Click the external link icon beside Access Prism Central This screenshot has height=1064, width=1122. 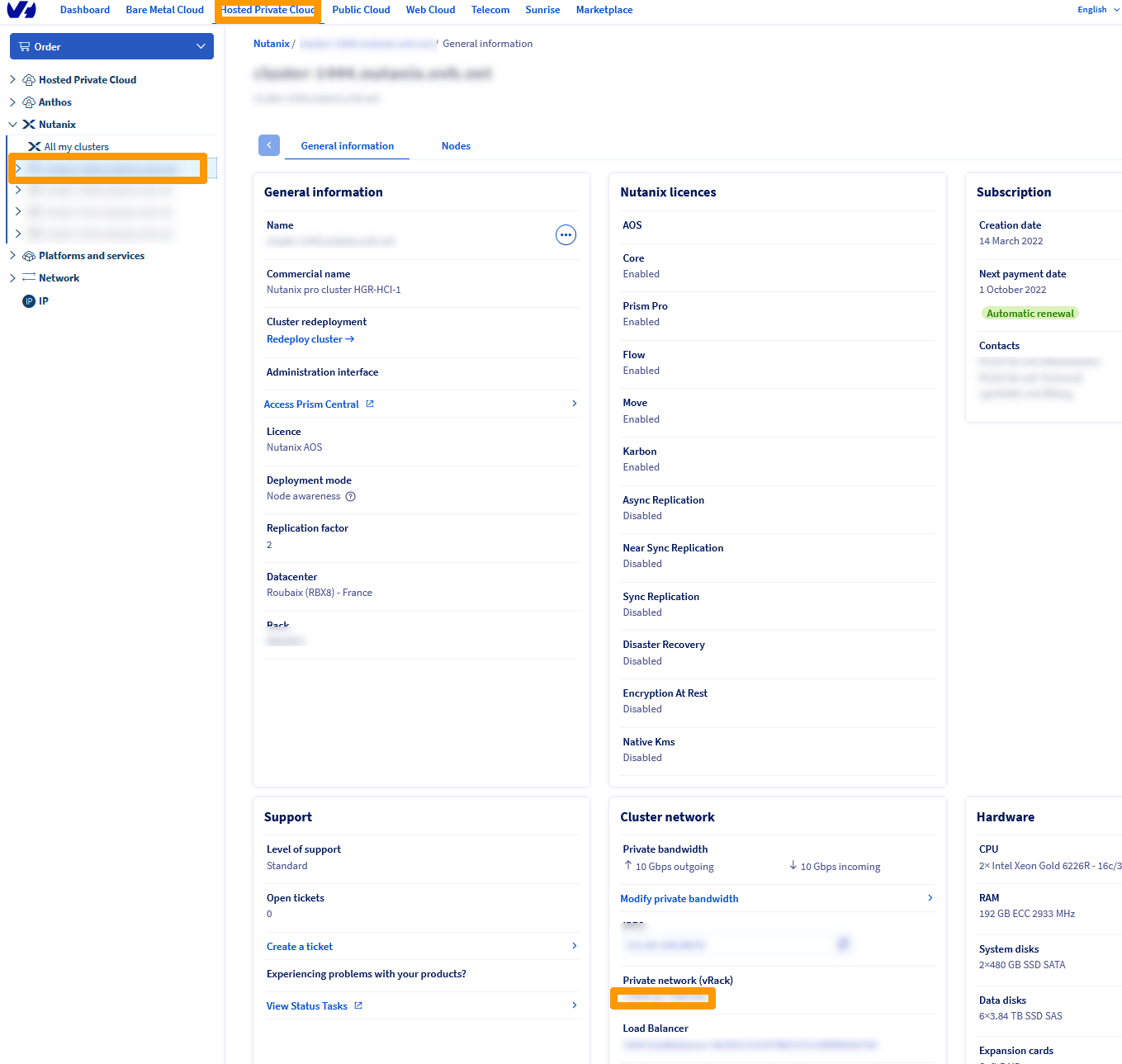click(x=370, y=404)
